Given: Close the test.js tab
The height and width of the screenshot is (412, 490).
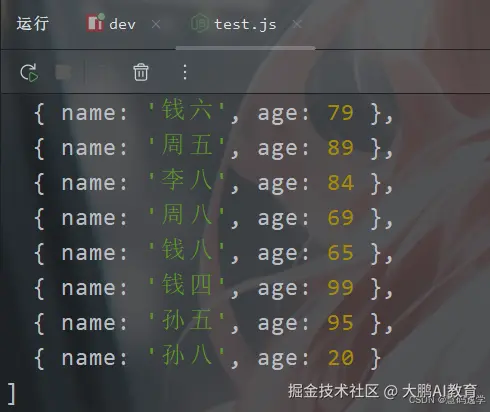Looking at the screenshot, I should tap(297, 24).
